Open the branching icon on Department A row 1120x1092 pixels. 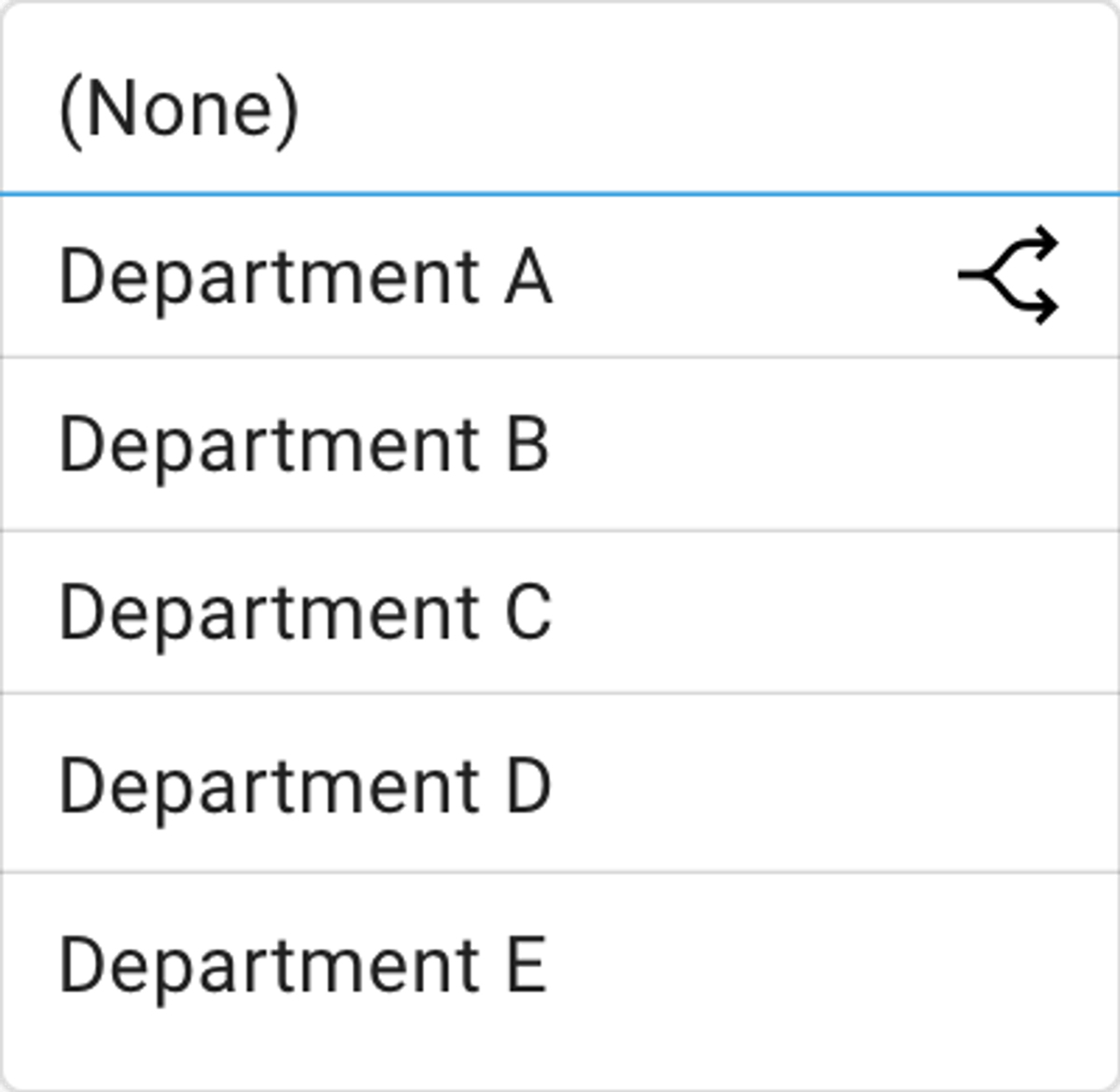[x=1009, y=275]
